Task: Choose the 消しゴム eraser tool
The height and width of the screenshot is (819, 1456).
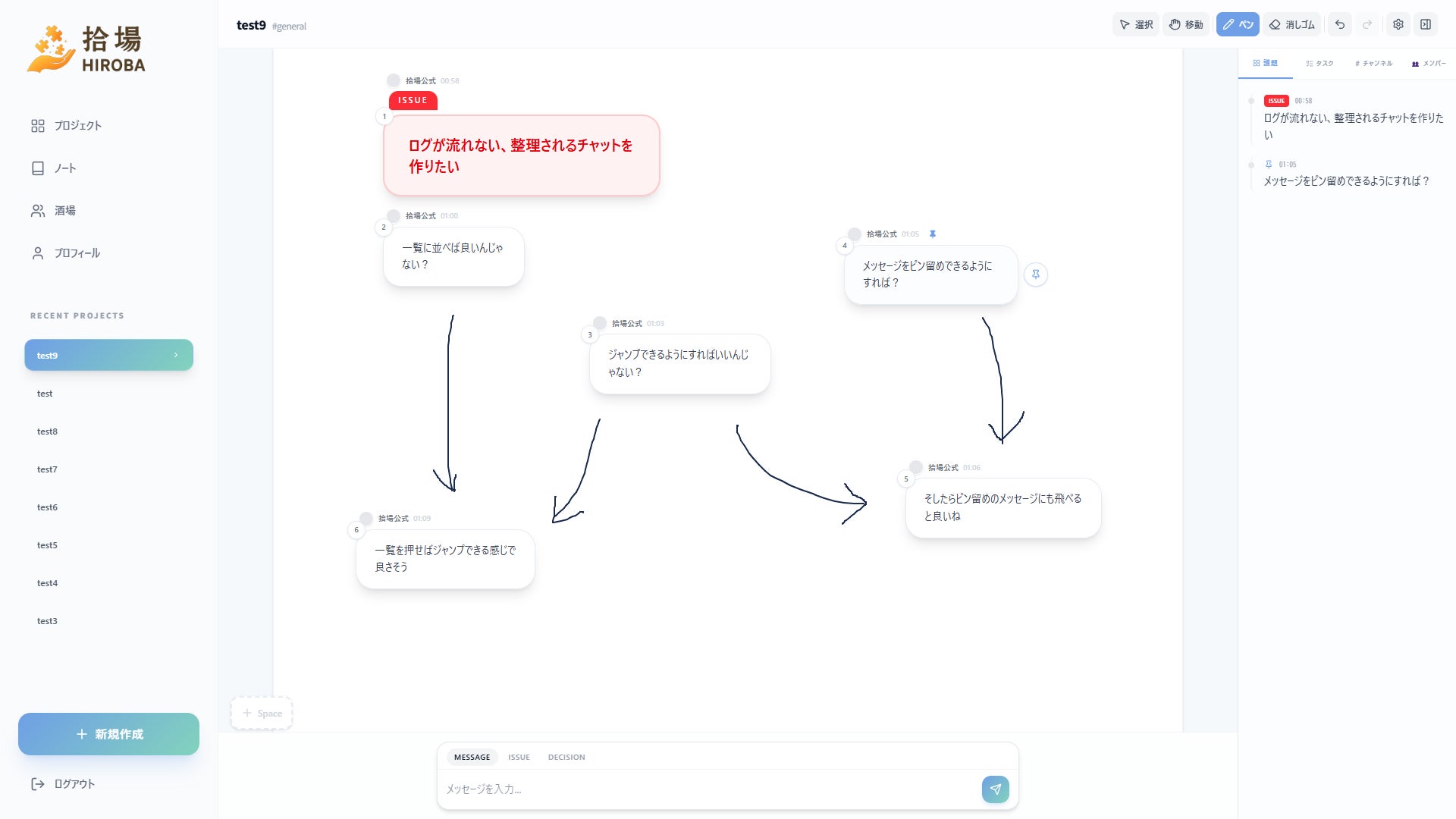Action: (1292, 24)
